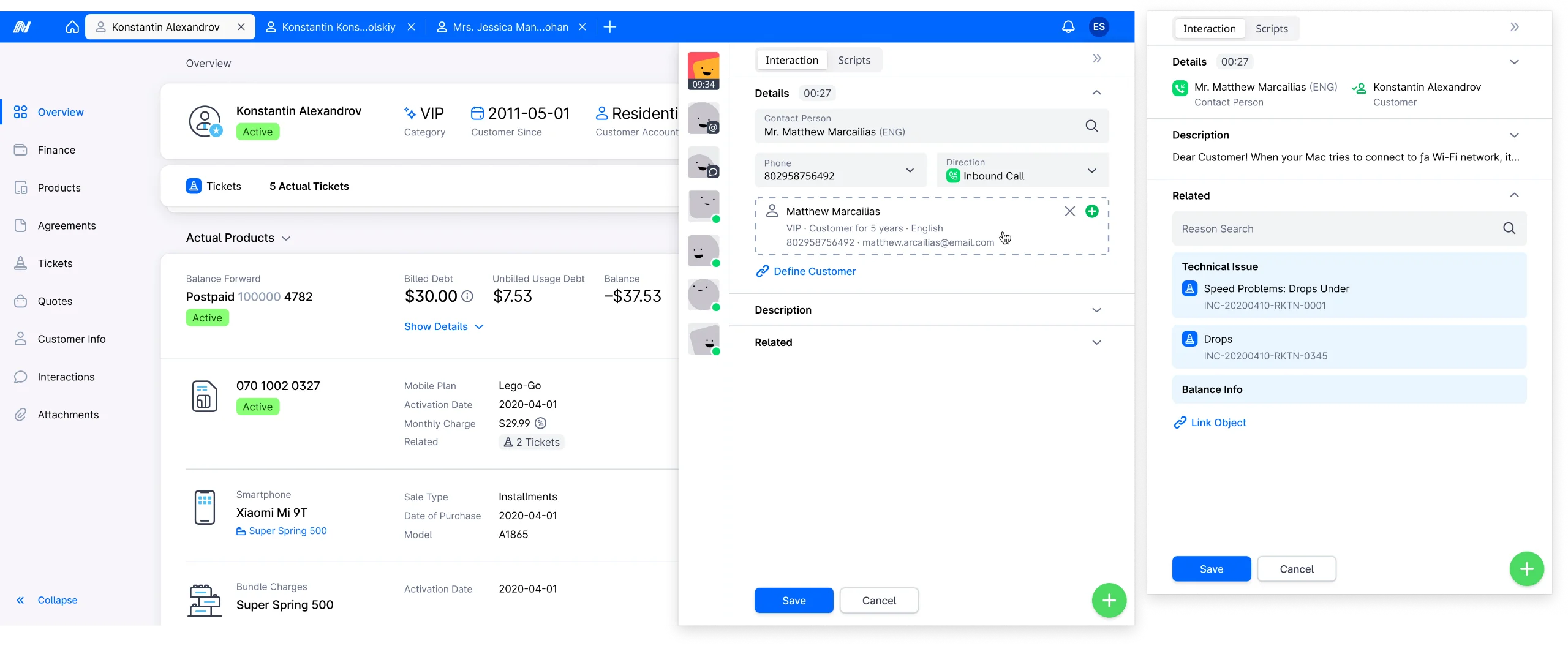Image resolution: width=1568 pixels, height=646 pixels.
Task: Open the active call avatar showing 09:34
Action: [703, 71]
